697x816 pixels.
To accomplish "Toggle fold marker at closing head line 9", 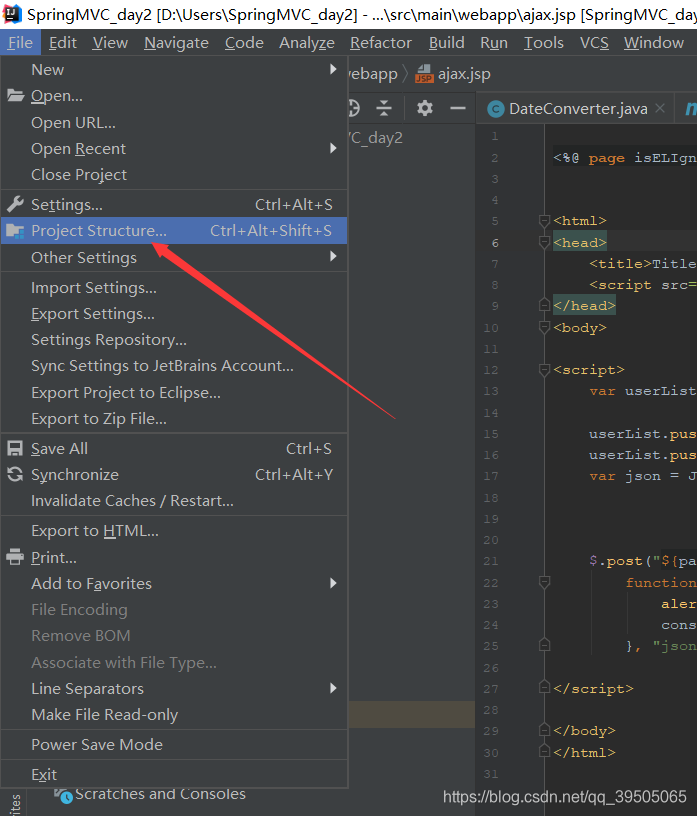I will click(x=544, y=305).
